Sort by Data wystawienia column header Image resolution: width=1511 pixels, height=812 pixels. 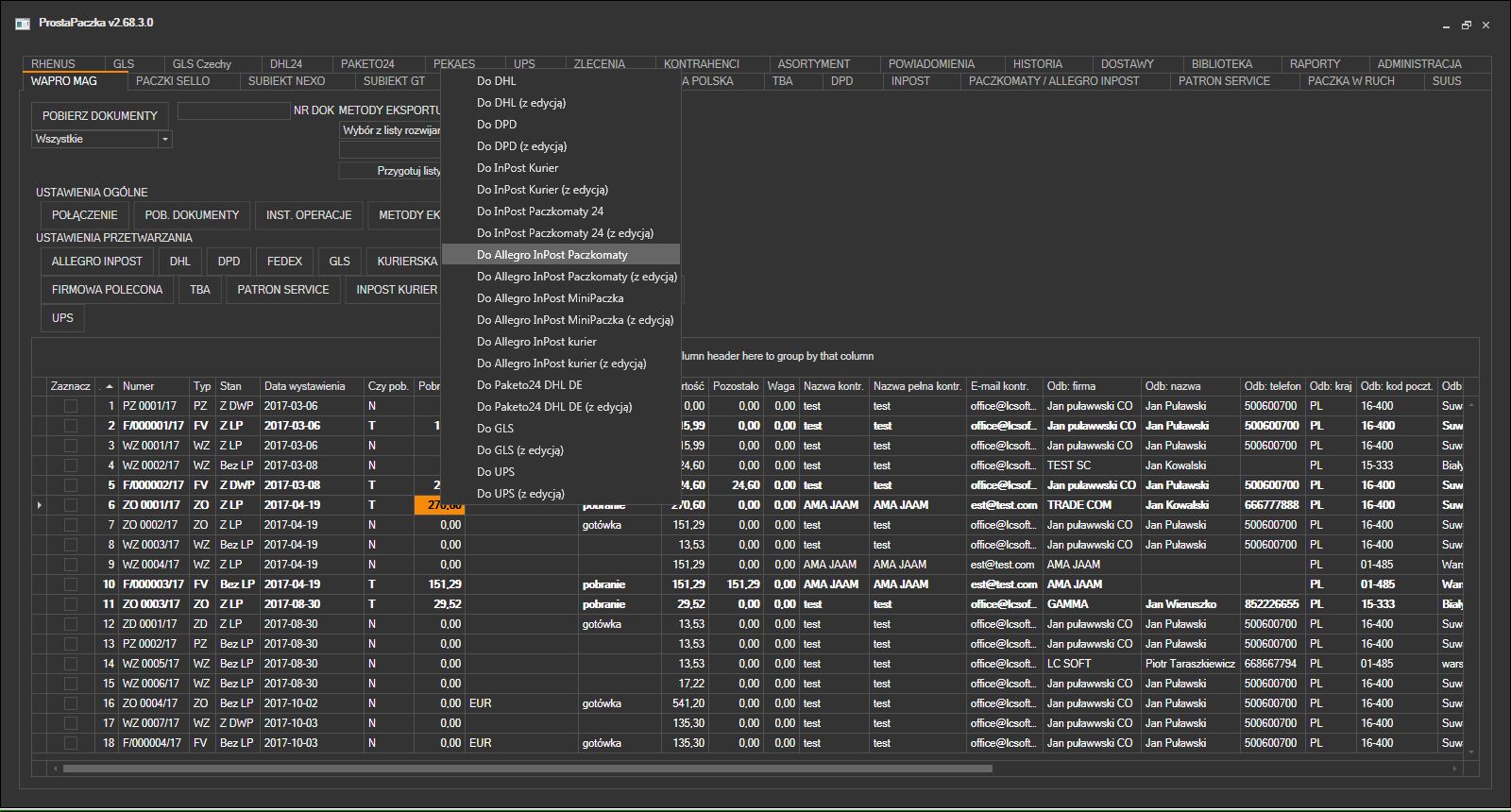point(313,386)
